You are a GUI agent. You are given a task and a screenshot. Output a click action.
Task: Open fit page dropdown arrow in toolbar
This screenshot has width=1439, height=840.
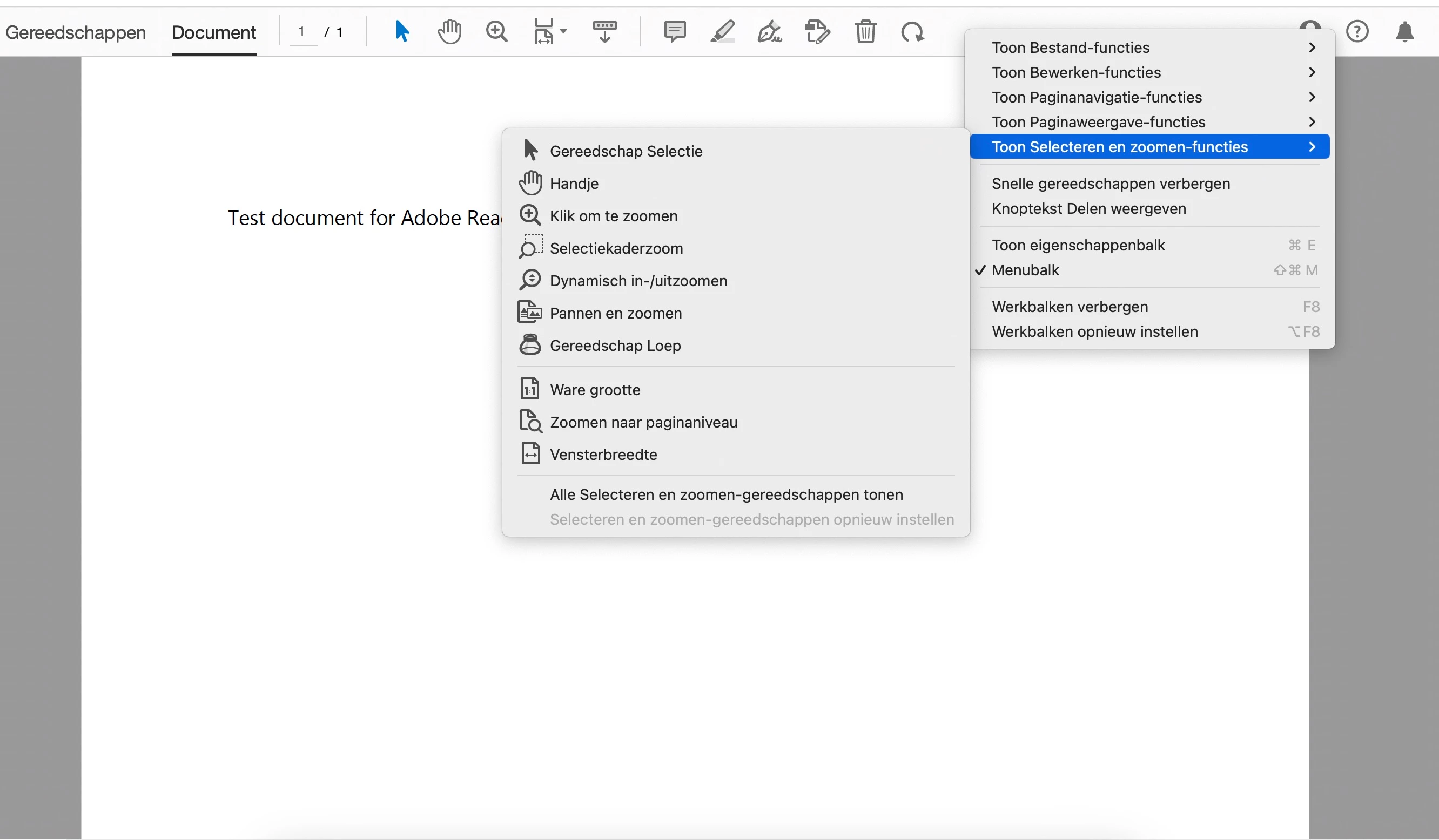(x=563, y=31)
